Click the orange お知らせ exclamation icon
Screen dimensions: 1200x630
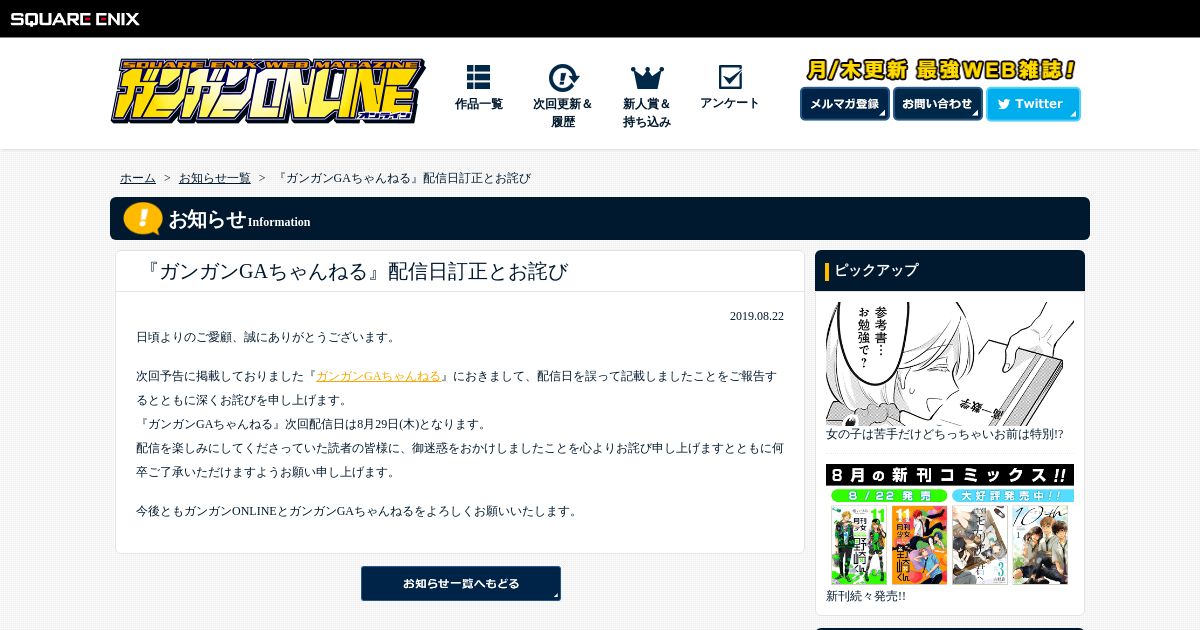143,218
